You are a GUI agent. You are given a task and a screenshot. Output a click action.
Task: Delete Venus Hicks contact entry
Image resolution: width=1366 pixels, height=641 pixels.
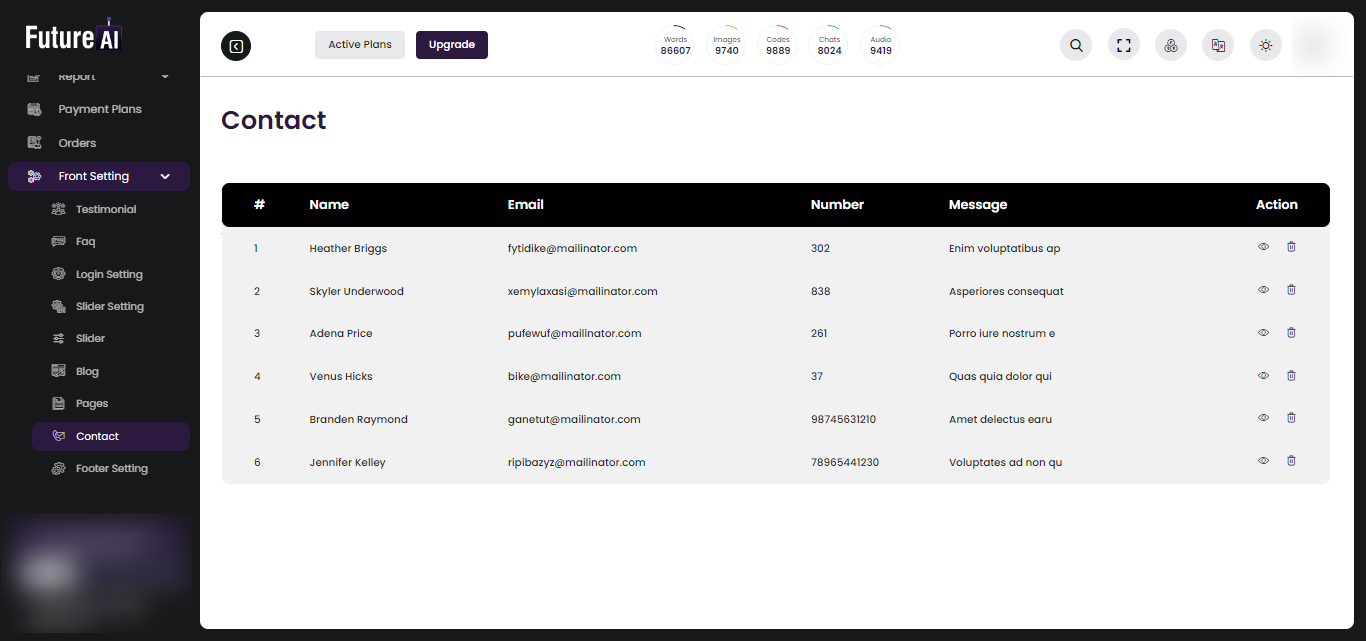click(1291, 376)
